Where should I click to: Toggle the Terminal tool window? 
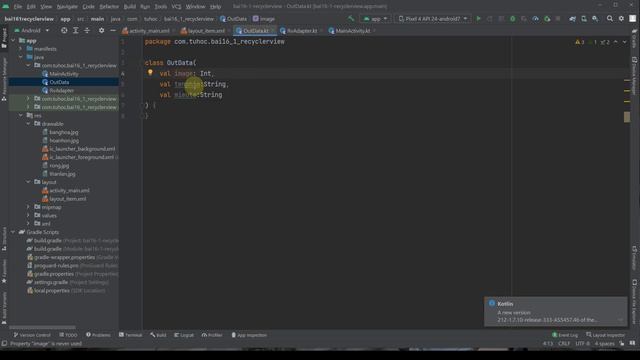(x=130, y=335)
